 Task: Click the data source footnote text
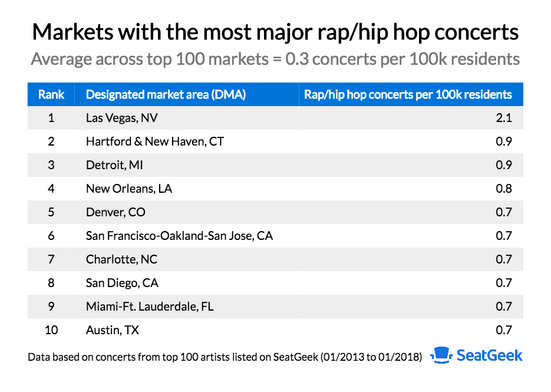point(225,357)
